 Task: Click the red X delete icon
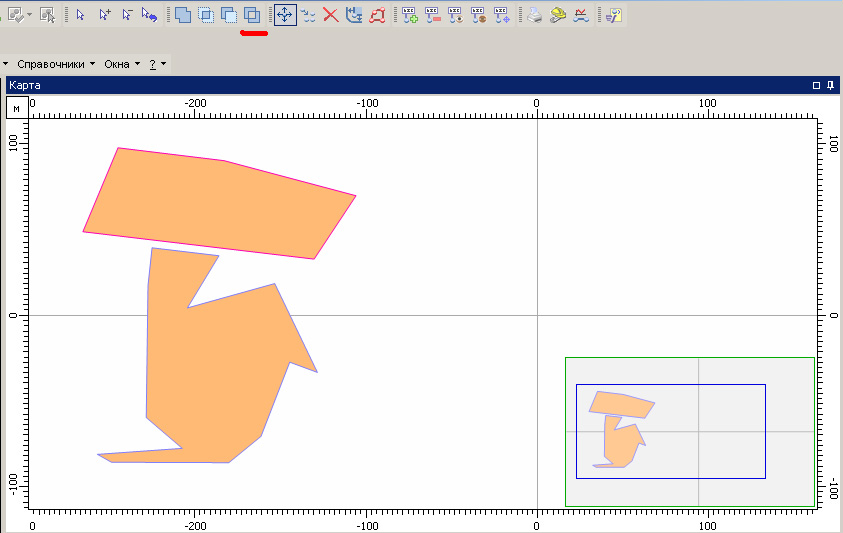(331, 15)
